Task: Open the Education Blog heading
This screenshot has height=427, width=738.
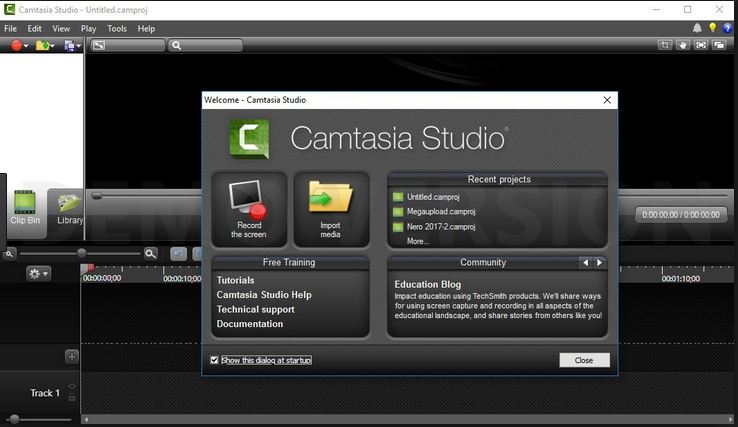Action: tap(428, 284)
